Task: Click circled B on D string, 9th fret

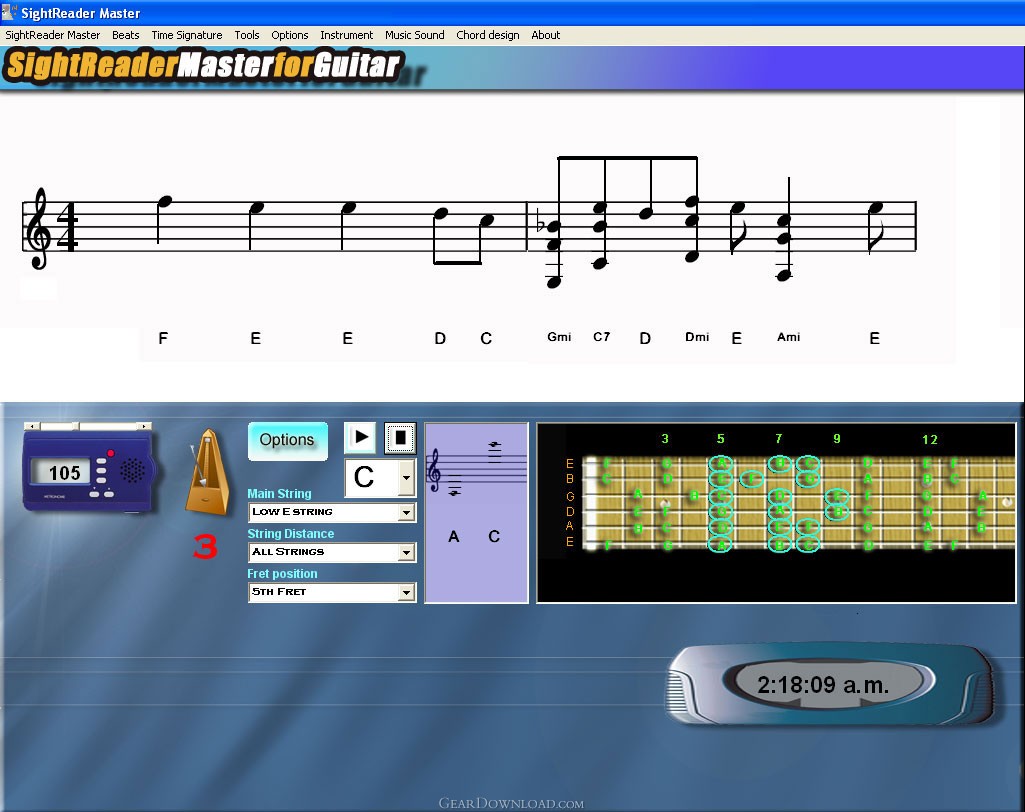Action: 837,512
